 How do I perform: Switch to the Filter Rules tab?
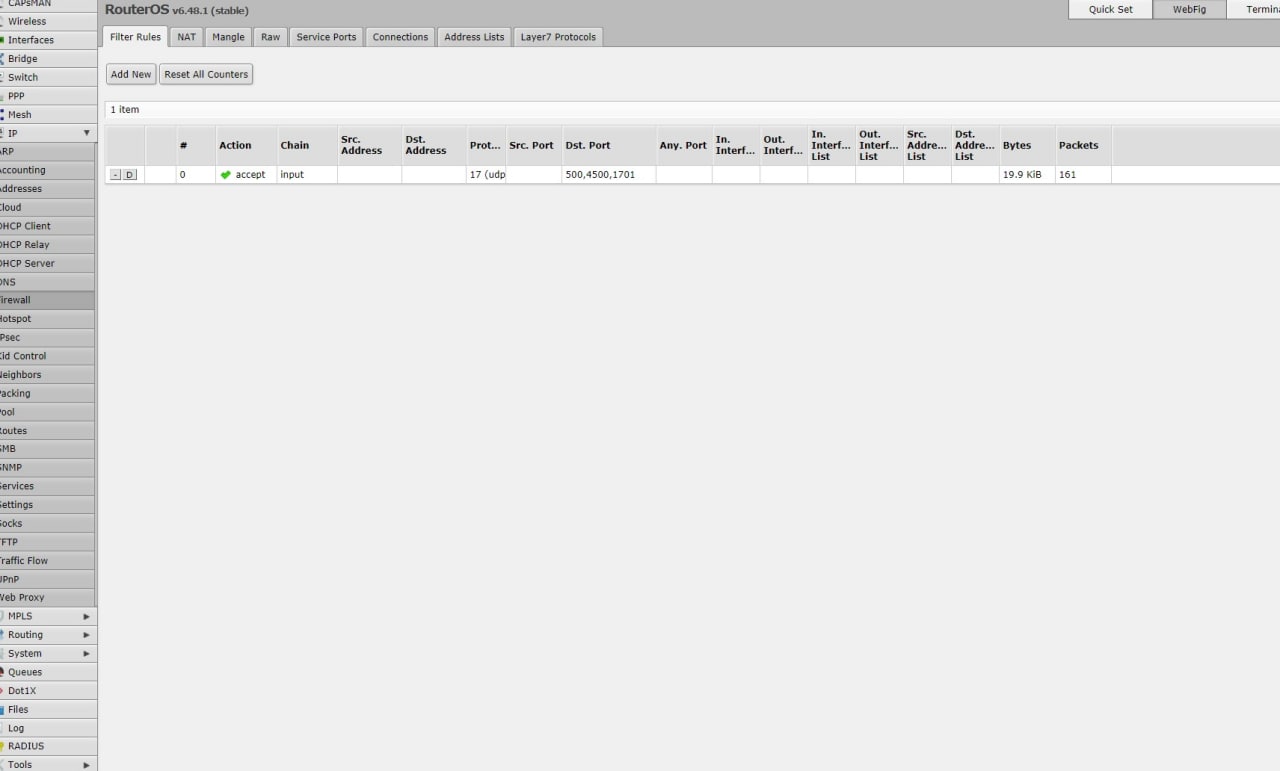(135, 37)
